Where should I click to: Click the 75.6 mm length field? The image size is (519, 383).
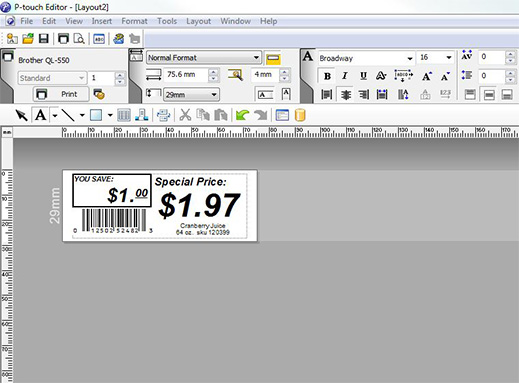click(186, 74)
